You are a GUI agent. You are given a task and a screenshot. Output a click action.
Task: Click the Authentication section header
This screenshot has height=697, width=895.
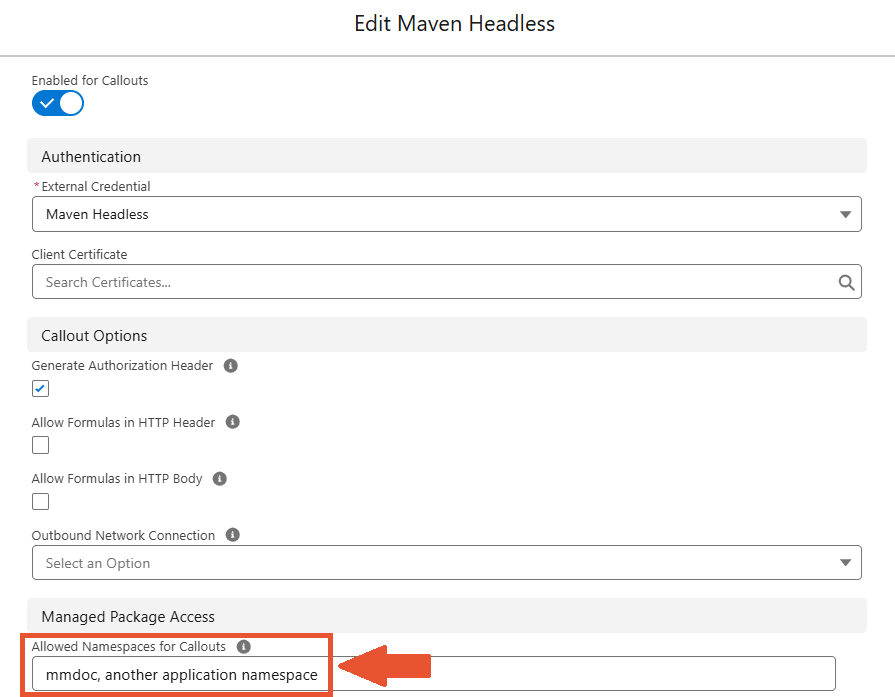(x=446, y=156)
